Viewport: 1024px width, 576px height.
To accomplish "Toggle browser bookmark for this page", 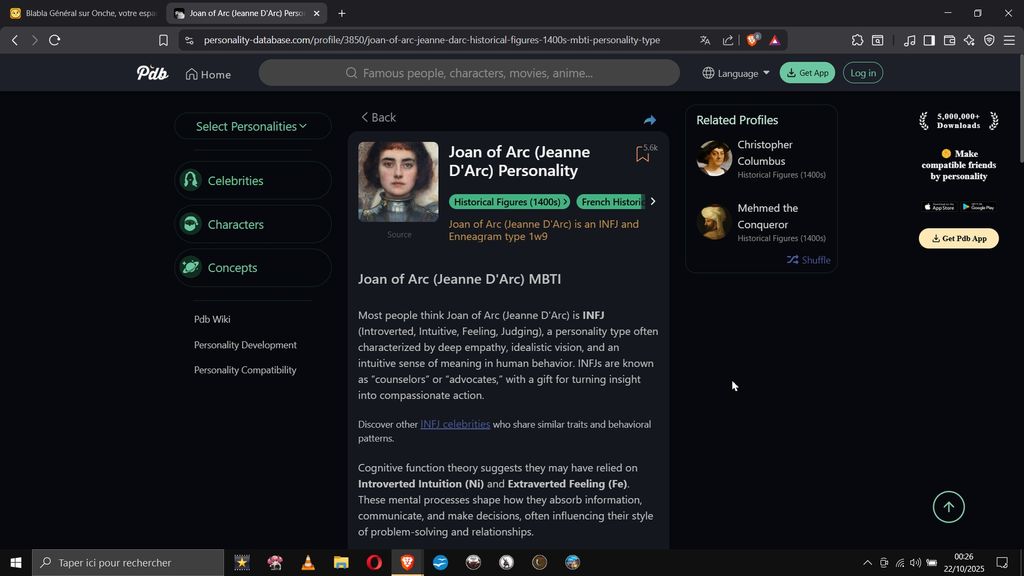I will [x=163, y=40].
